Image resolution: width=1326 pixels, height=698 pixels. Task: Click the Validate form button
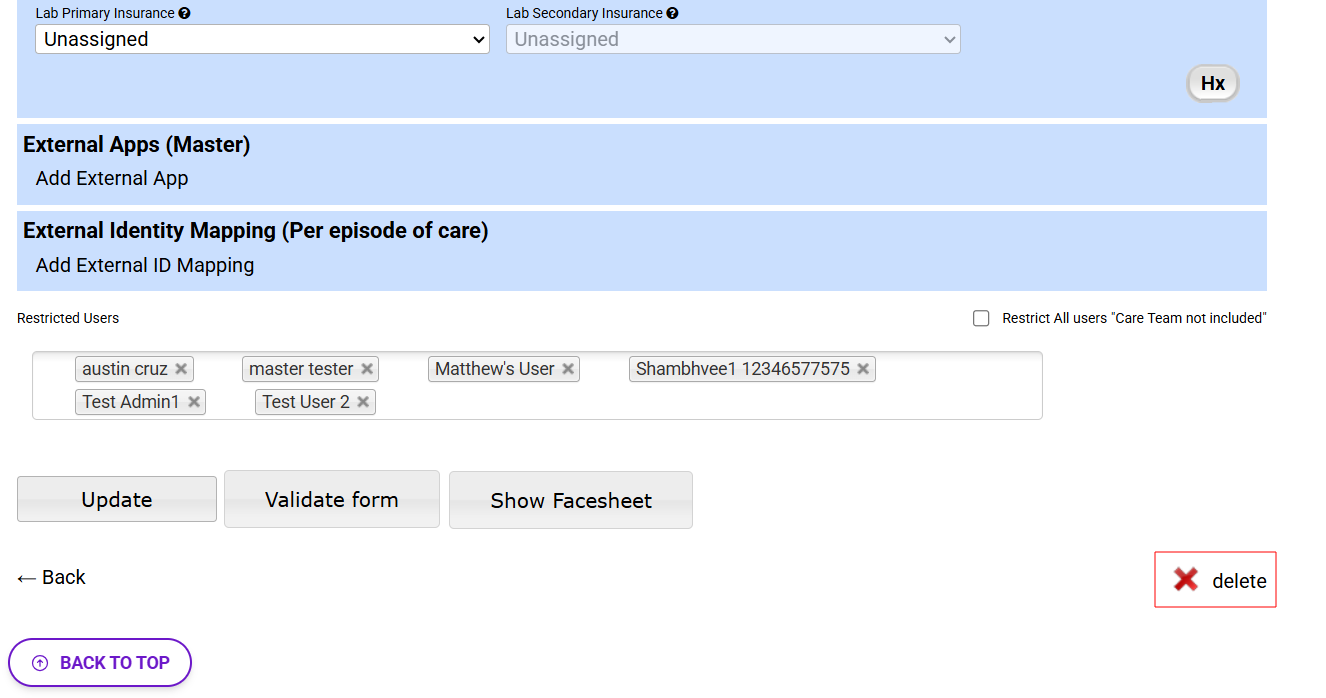(x=332, y=499)
